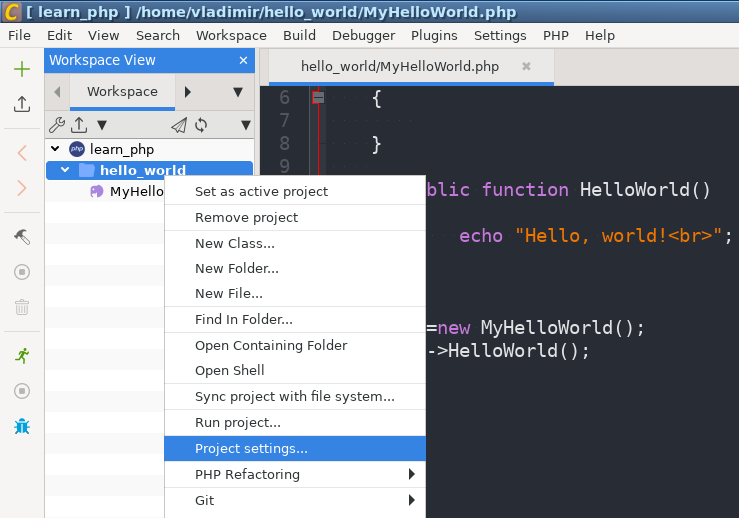Open the File menu

coord(19,35)
